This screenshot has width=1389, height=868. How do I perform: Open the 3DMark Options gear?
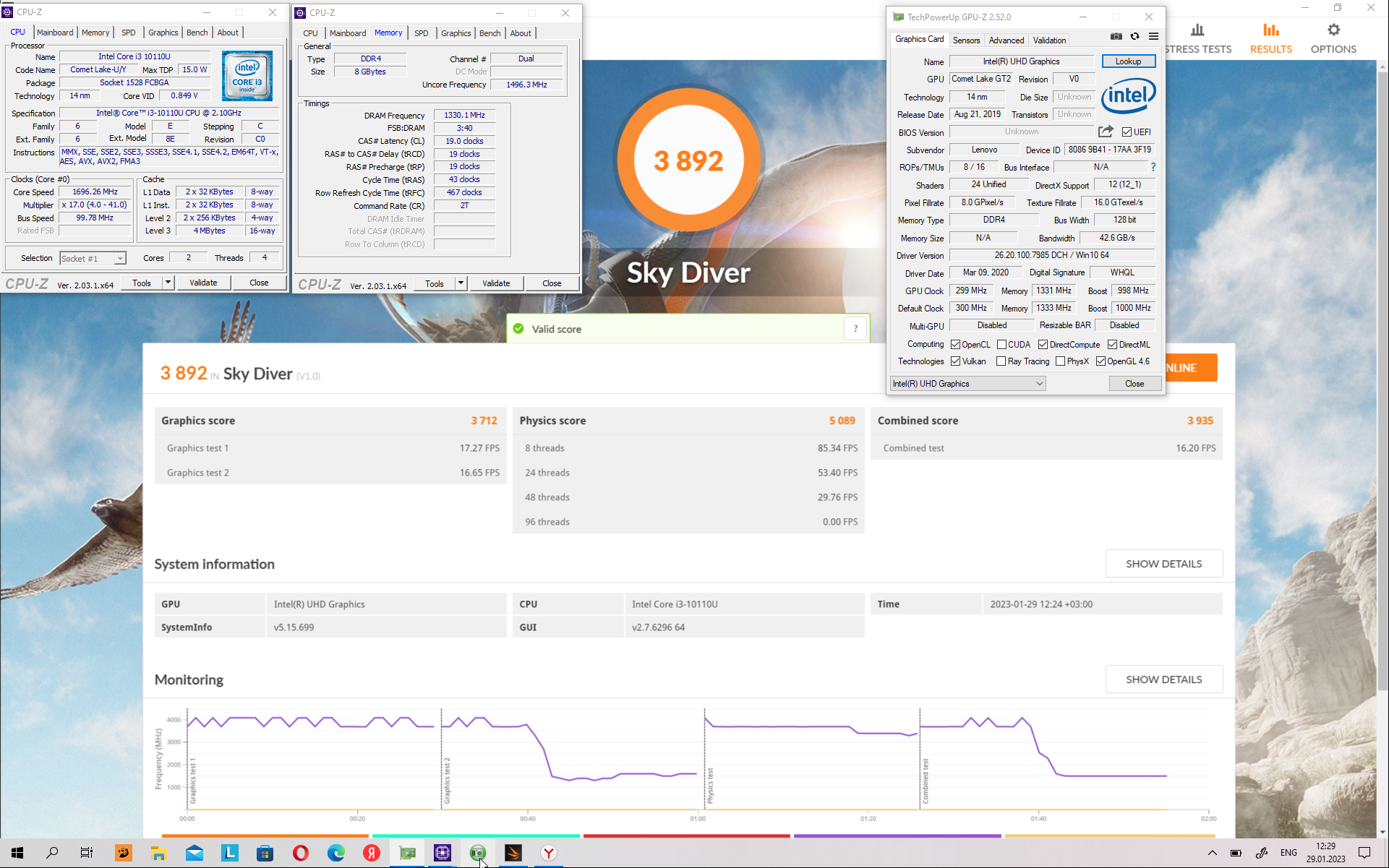[x=1333, y=39]
